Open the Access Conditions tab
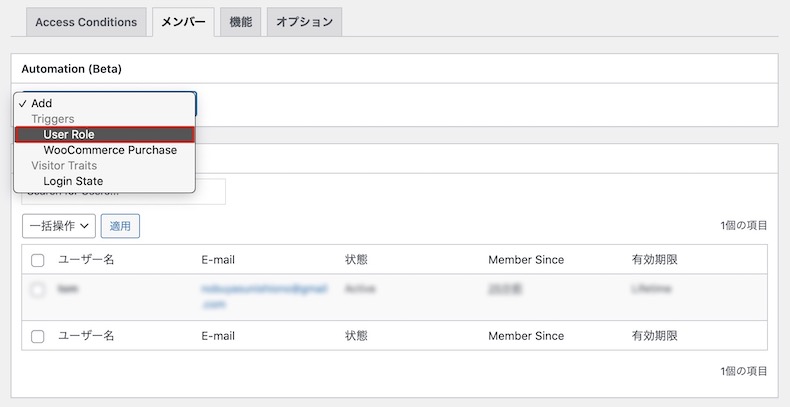 (x=86, y=22)
